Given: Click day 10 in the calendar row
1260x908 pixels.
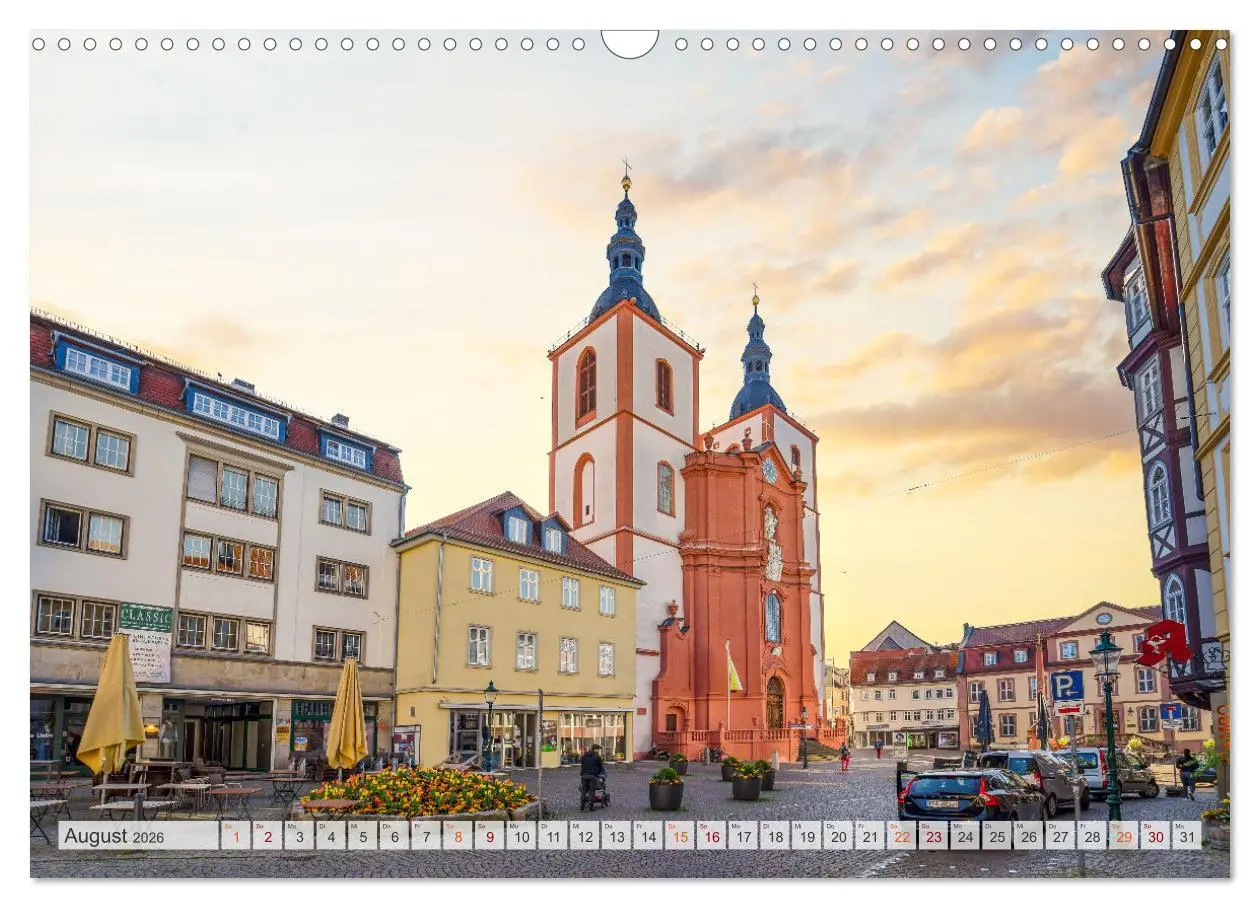Looking at the screenshot, I should [521, 836].
